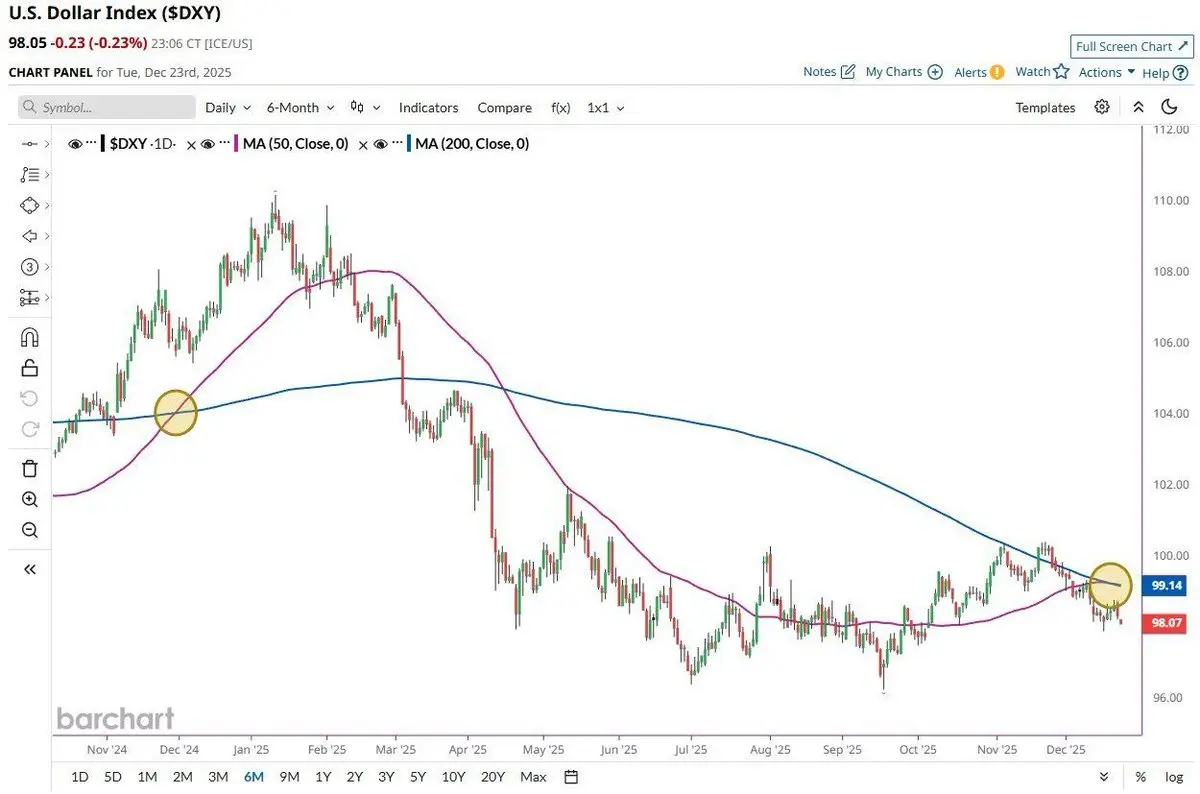Open My Charts
Viewport: 1200px width, 794px height.
point(904,72)
